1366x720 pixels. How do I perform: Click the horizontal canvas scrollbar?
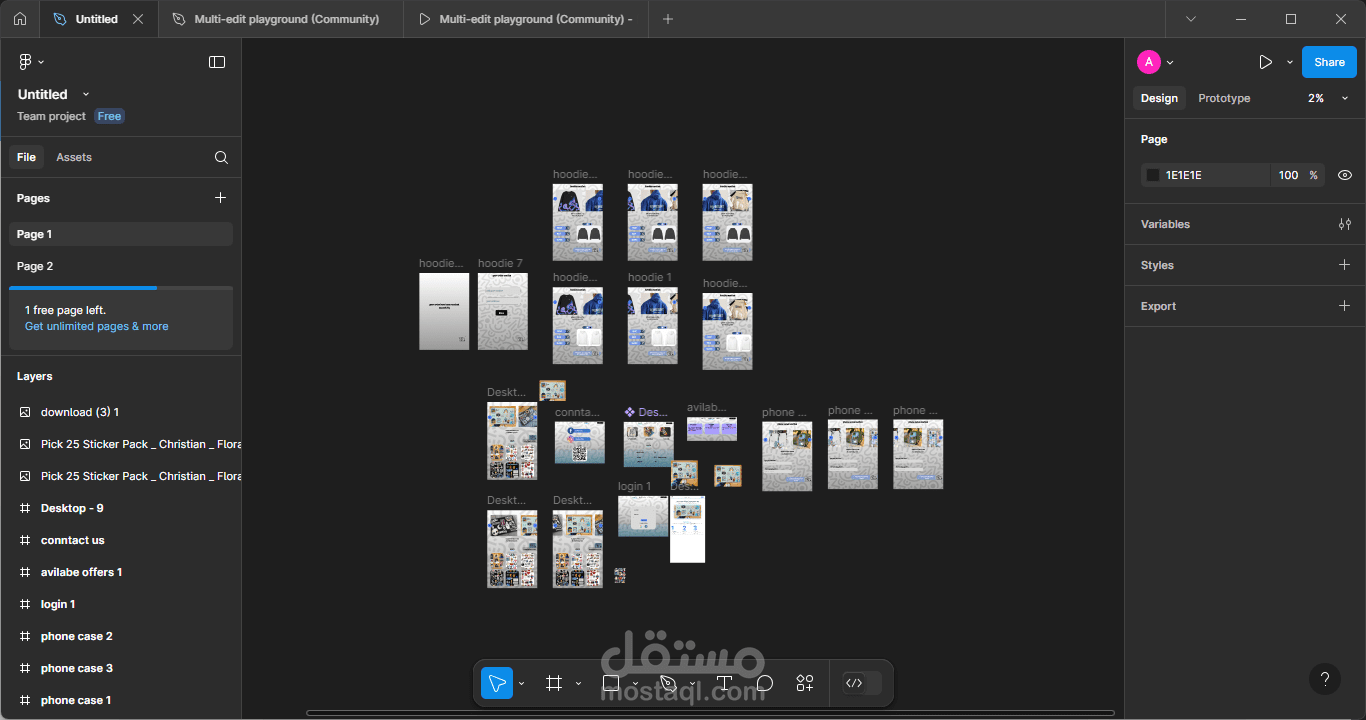click(710, 713)
